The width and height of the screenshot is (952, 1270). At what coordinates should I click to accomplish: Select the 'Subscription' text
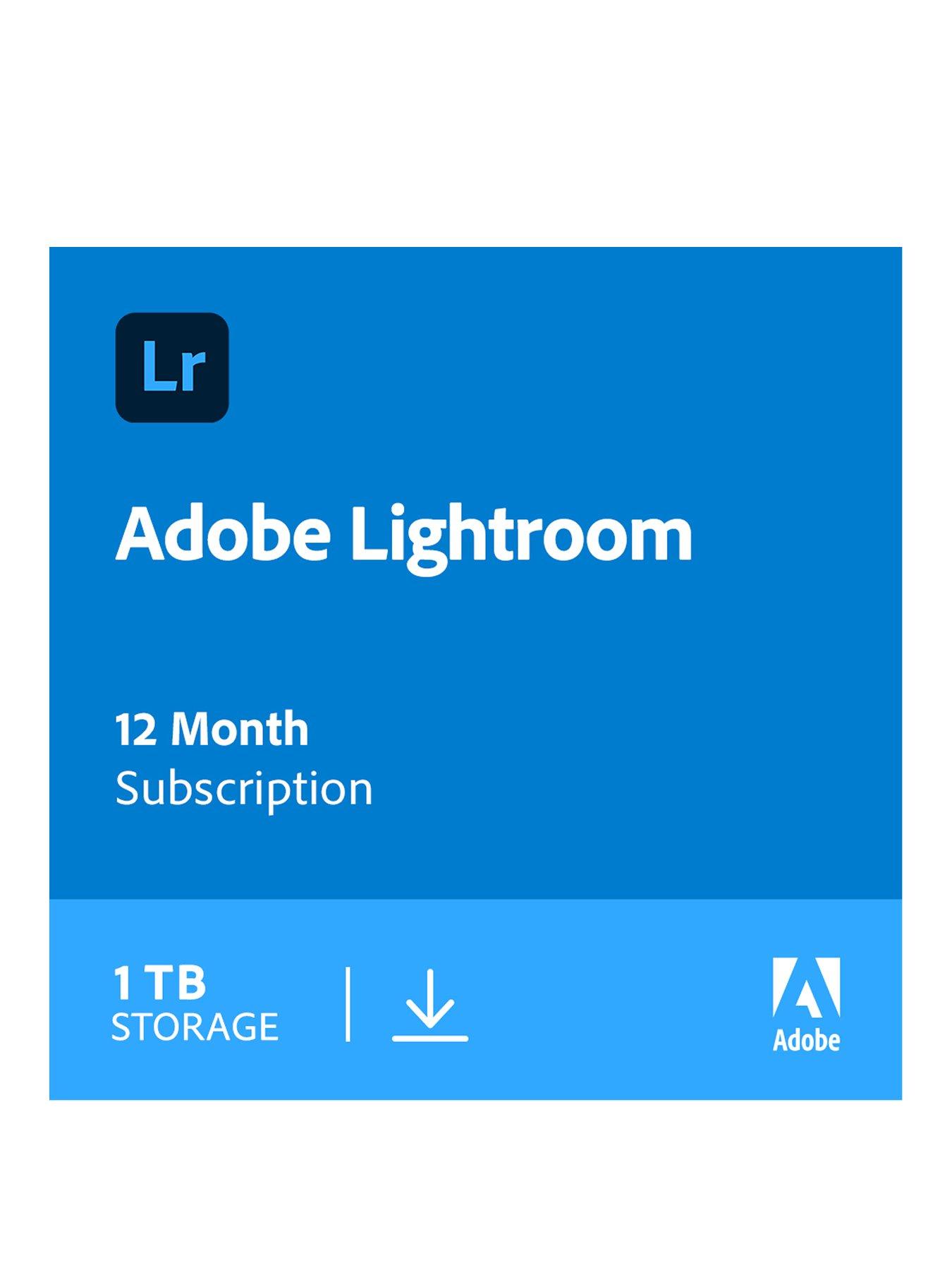244,789
